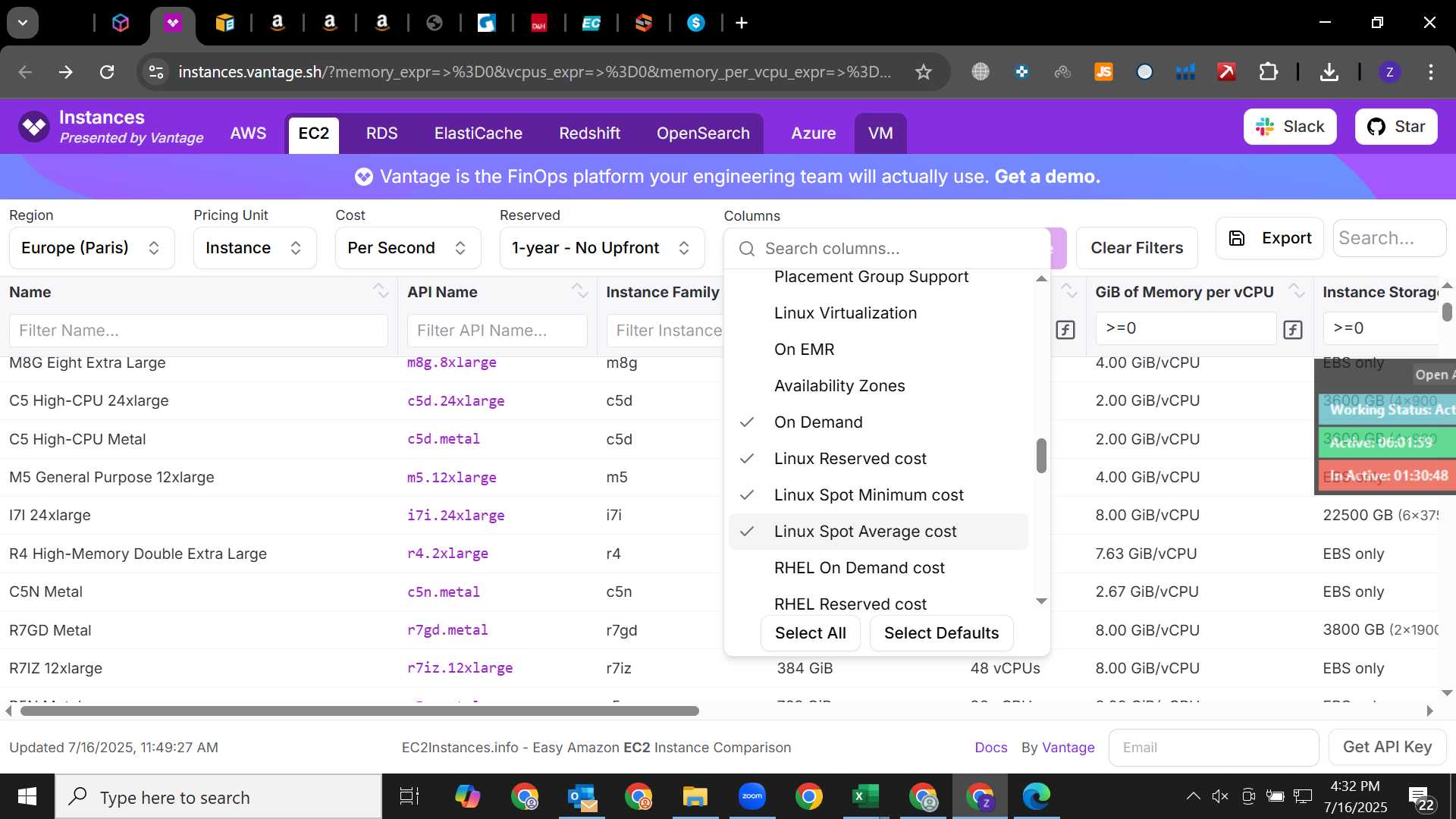Open Windows Start menu
The image size is (1456, 819).
click(x=27, y=796)
